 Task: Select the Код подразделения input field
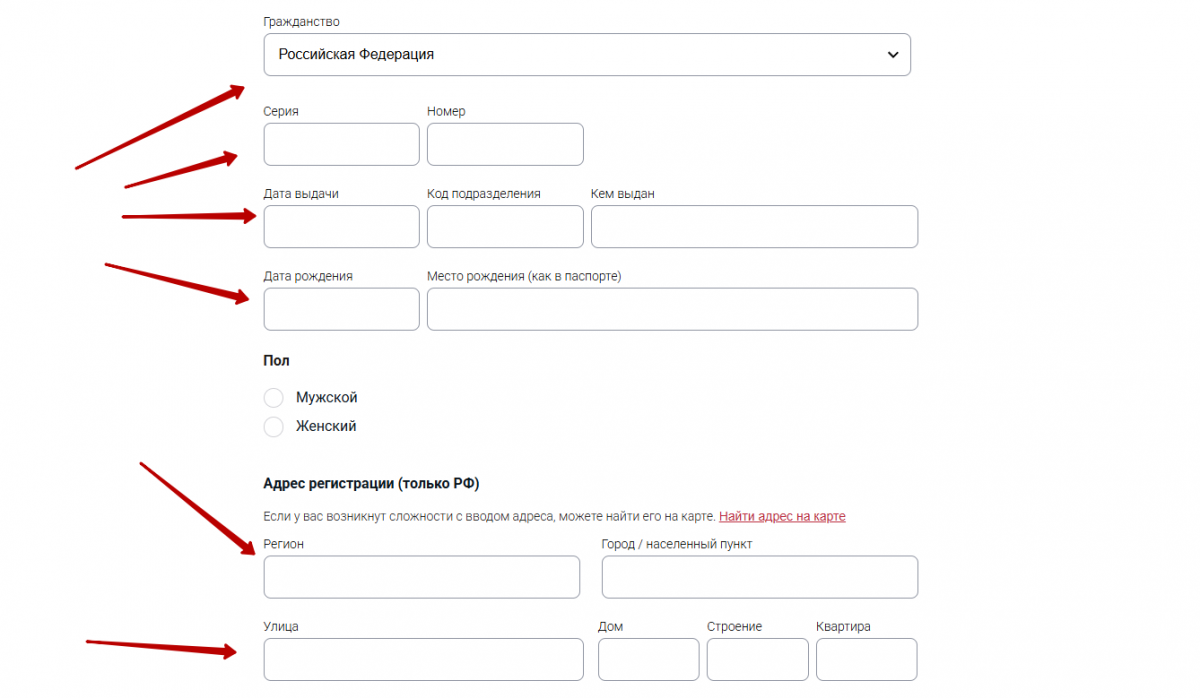pos(504,227)
